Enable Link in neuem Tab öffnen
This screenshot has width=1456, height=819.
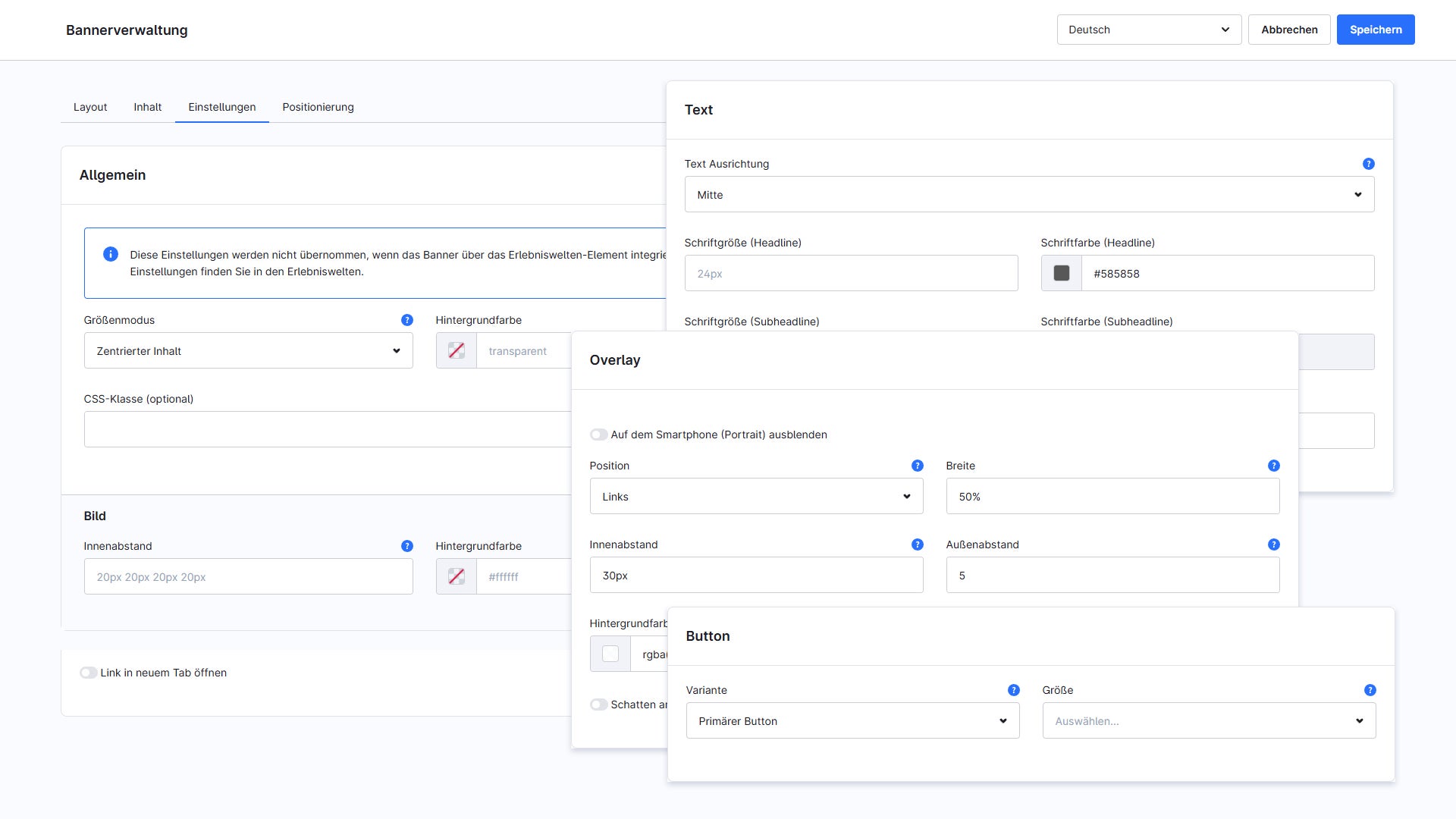[88, 673]
